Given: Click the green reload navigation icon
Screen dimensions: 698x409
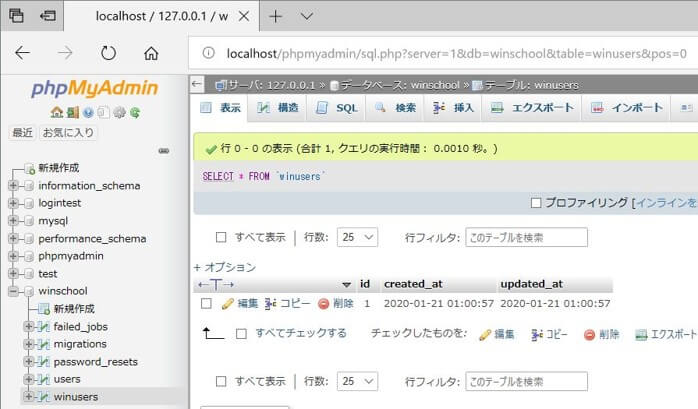Looking at the screenshot, I should pyautogui.click(x=135, y=113).
